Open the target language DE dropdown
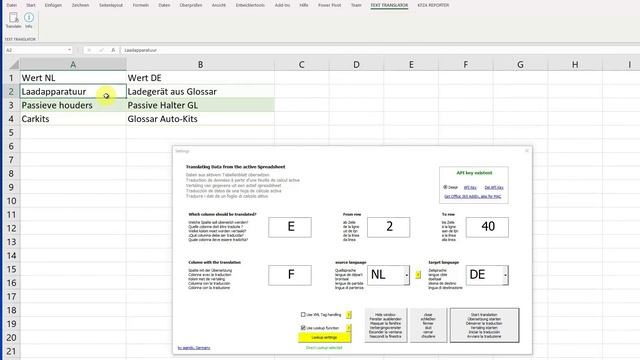 point(505,275)
